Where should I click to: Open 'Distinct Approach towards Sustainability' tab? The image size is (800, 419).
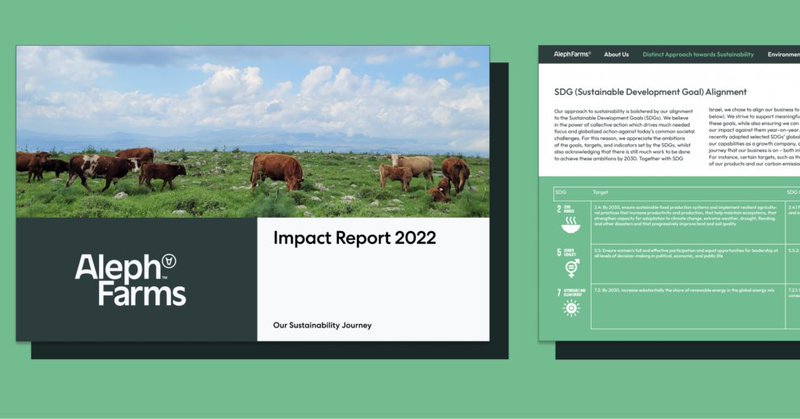698,55
